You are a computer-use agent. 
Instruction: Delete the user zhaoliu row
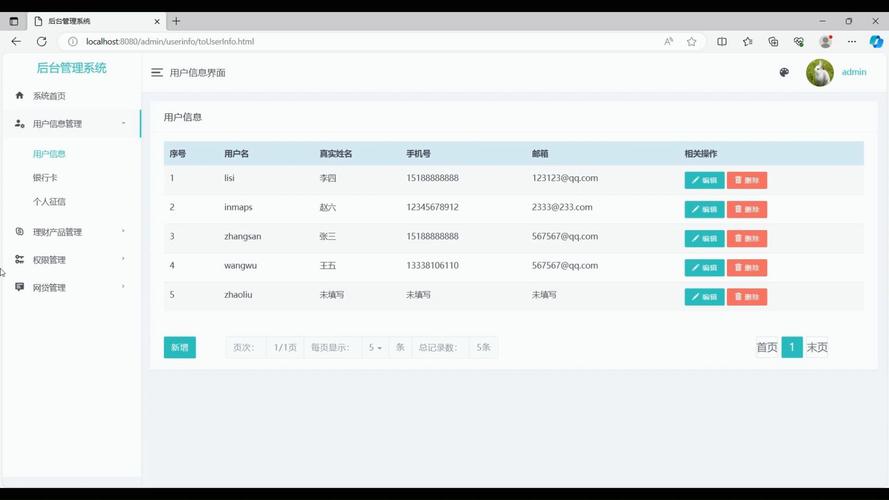[x=746, y=297]
